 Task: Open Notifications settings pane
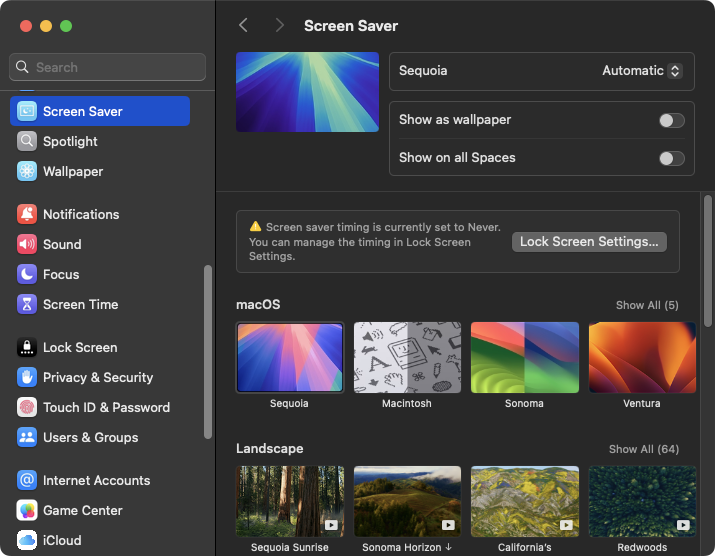click(100, 214)
